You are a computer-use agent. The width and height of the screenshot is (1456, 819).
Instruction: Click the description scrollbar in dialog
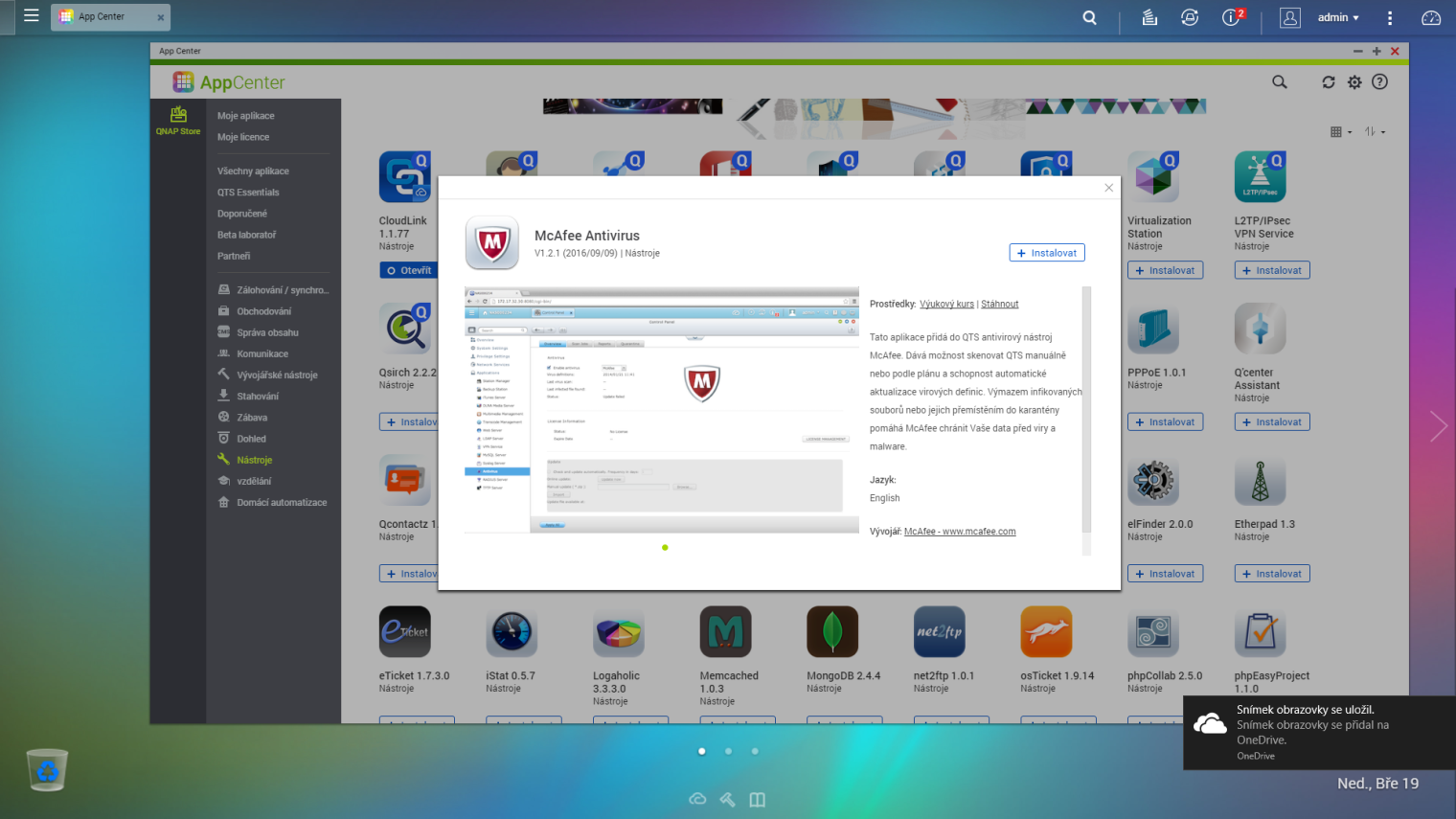pyautogui.click(x=1086, y=410)
